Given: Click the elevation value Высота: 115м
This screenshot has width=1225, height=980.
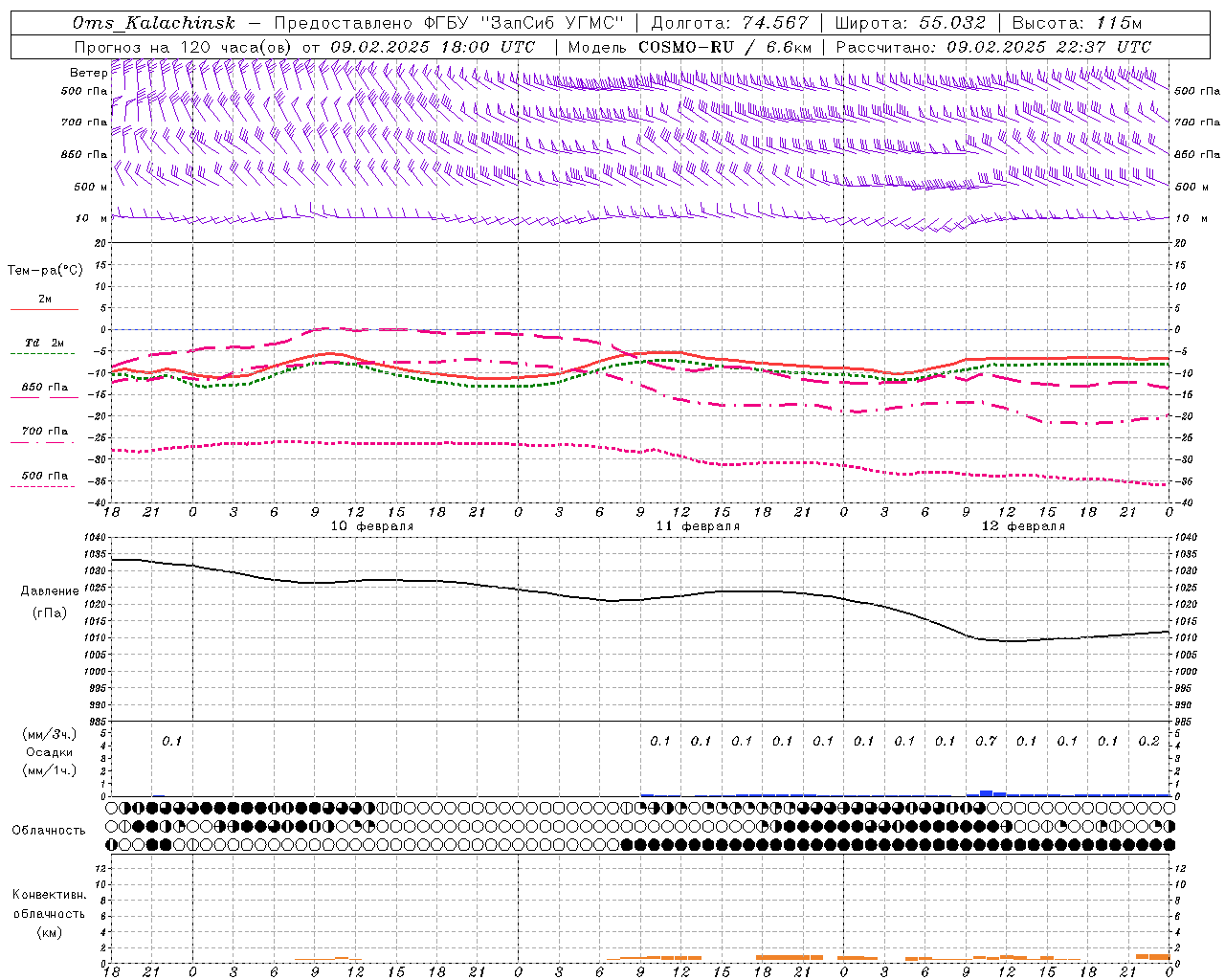Looking at the screenshot, I should [1077, 23].
